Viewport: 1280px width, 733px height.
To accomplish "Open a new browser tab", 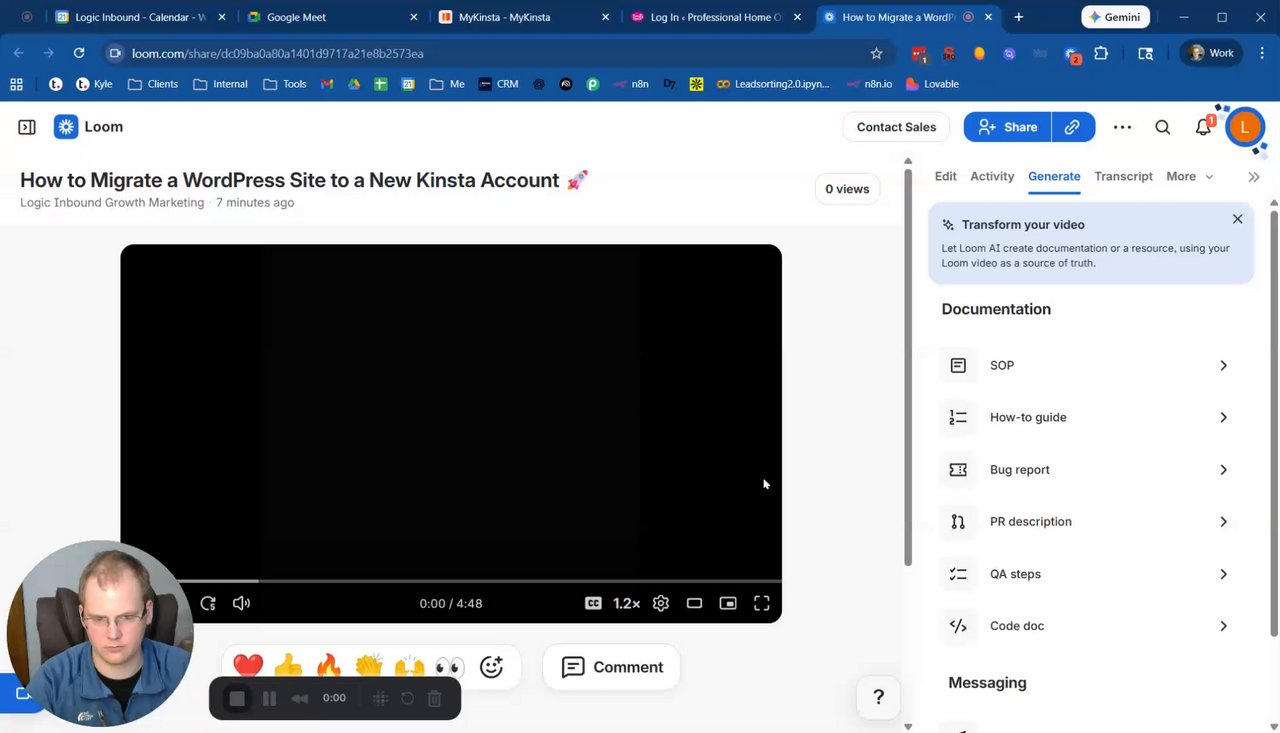I will click(1018, 17).
